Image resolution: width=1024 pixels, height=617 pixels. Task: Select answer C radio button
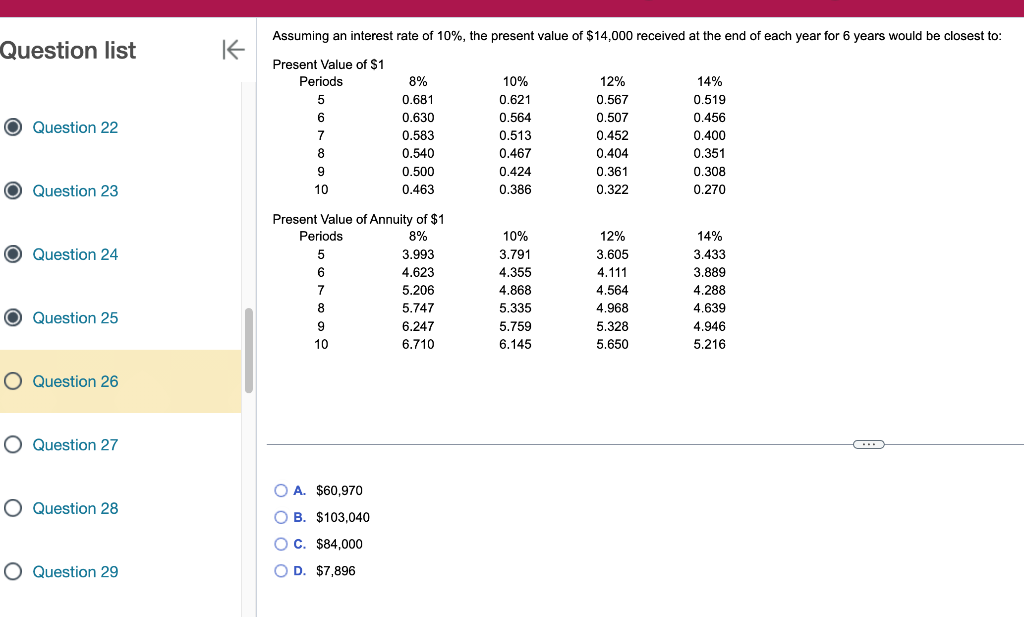coord(281,544)
